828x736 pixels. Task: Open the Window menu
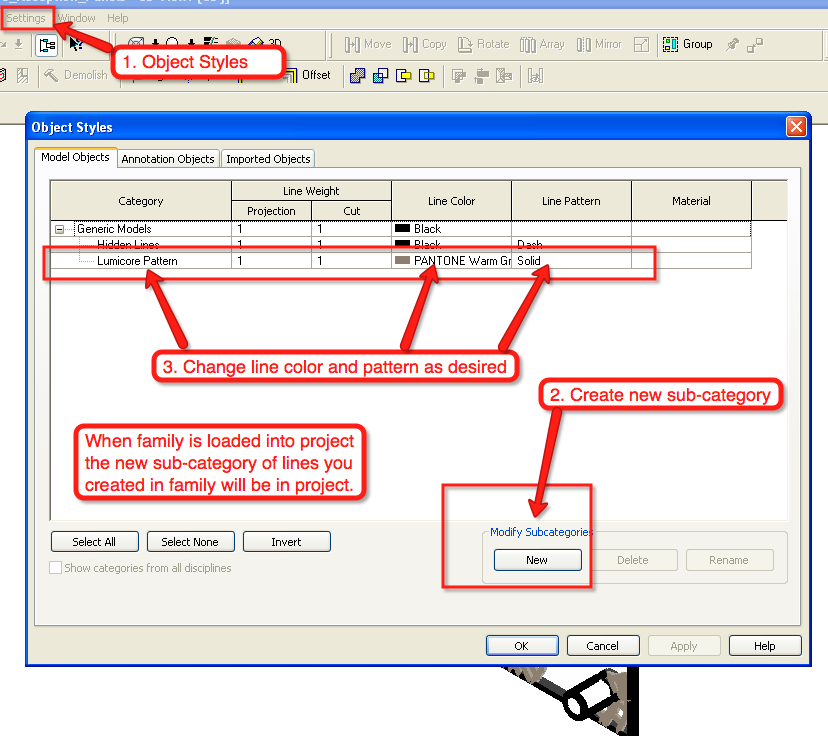[77, 18]
